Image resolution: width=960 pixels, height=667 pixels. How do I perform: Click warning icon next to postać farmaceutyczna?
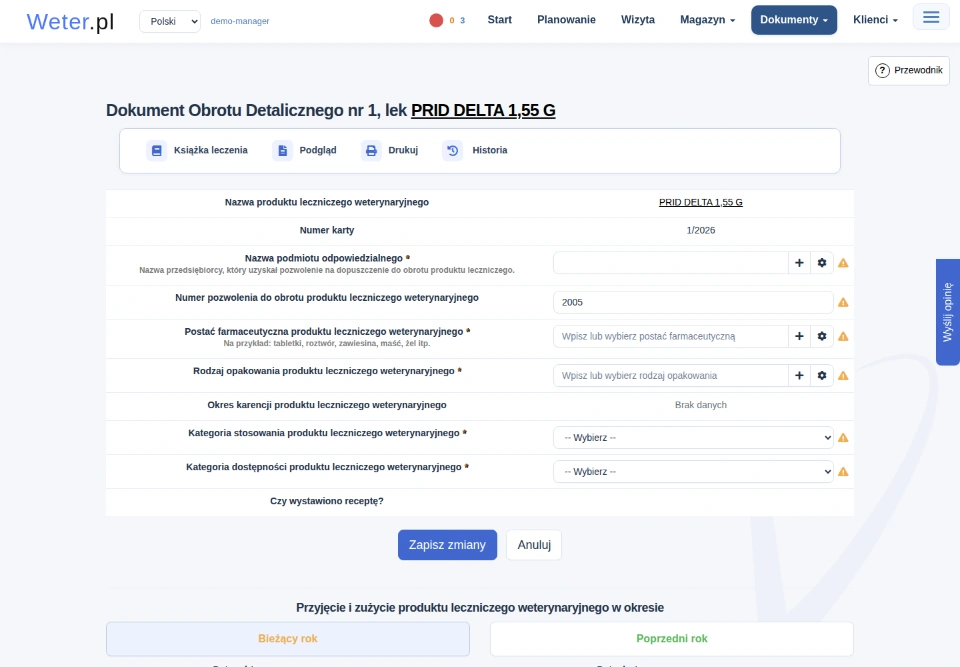click(843, 336)
